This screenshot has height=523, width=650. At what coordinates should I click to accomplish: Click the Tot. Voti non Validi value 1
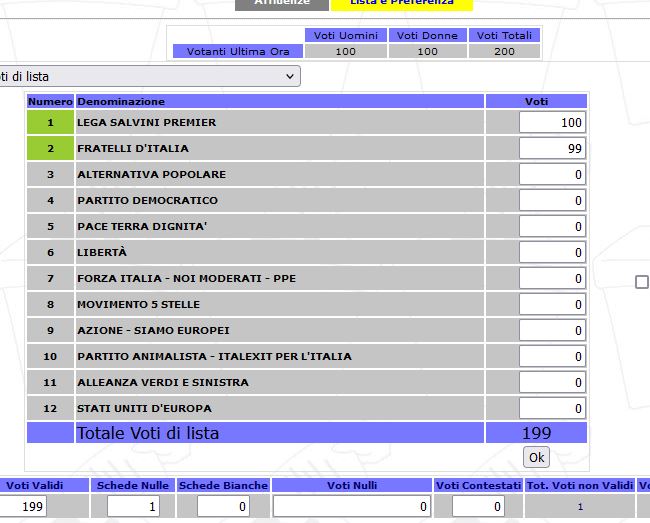point(580,506)
